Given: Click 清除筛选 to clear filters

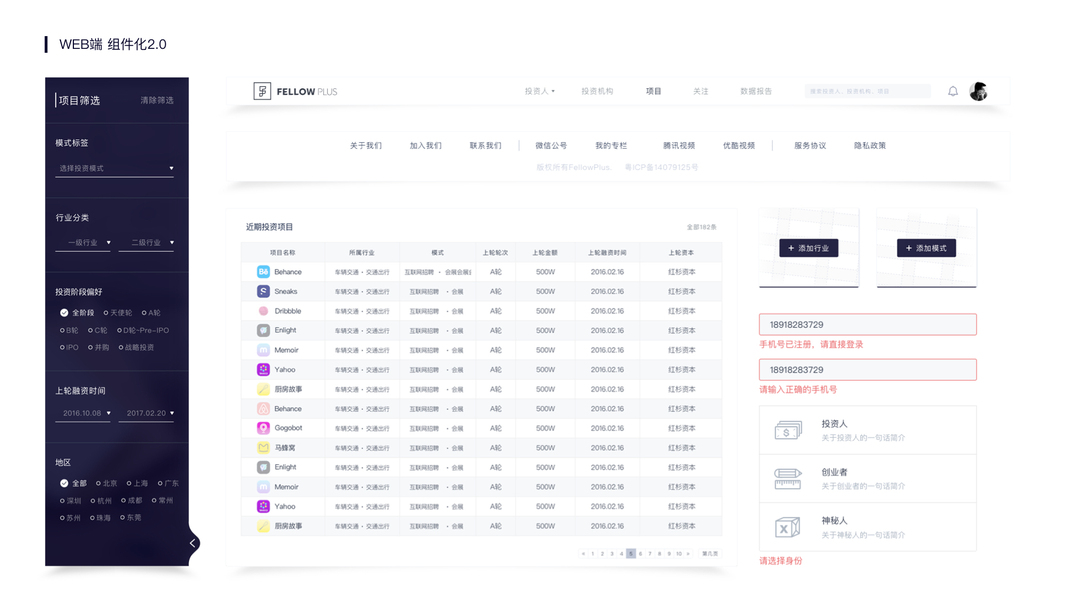Looking at the screenshot, I should [x=157, y=100].
